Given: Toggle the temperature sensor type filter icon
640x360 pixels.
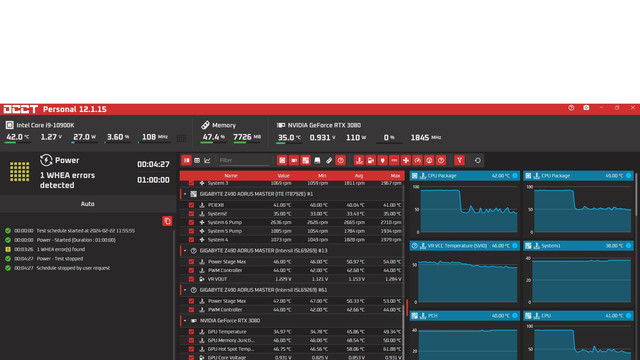Looking at the screenshot, I should point(359,160).
